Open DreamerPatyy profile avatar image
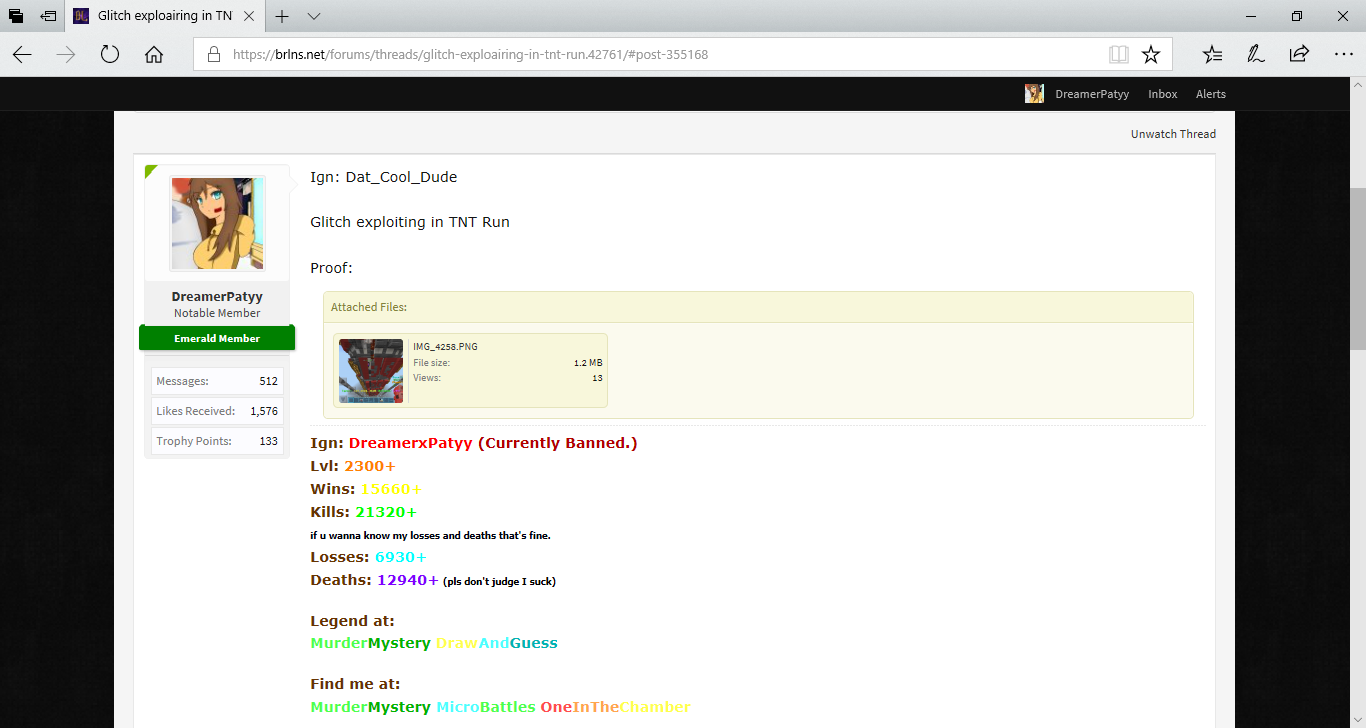1366x728 pixels. tap(217, 223)
